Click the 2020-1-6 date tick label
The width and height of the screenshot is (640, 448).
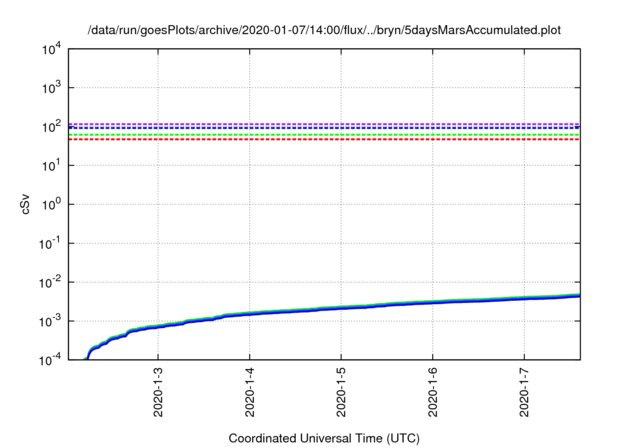pos(433,392)
